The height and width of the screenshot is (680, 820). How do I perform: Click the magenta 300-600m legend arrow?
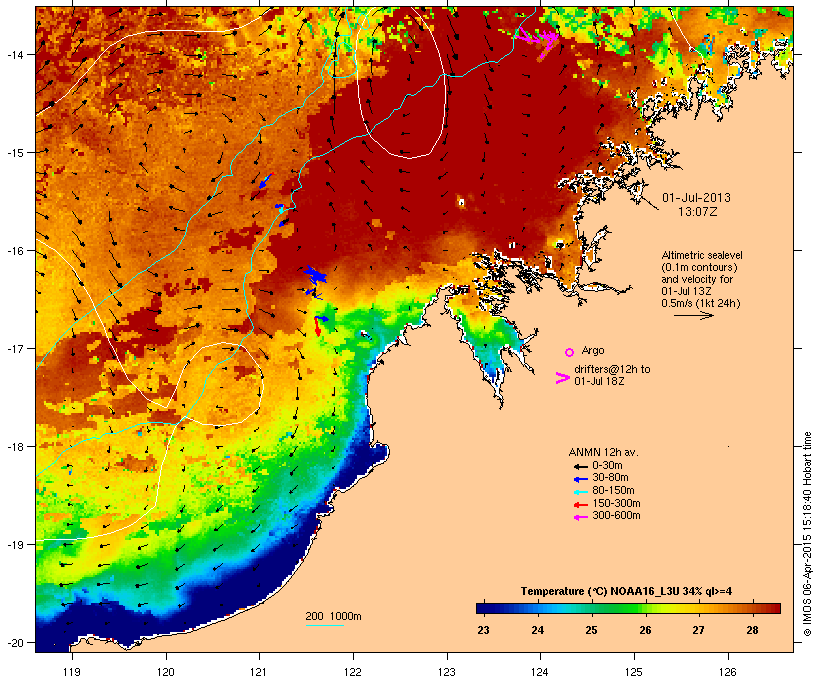point(580,517)
